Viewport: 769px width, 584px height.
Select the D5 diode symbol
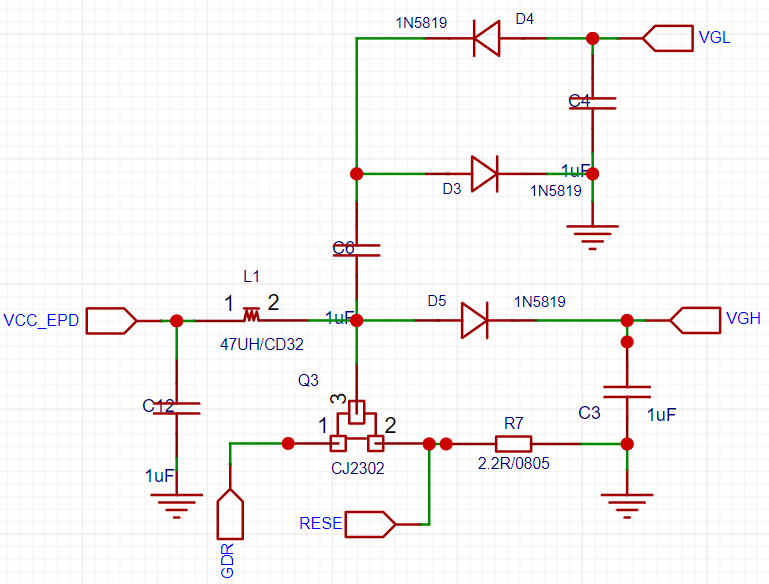coord(475,320)
